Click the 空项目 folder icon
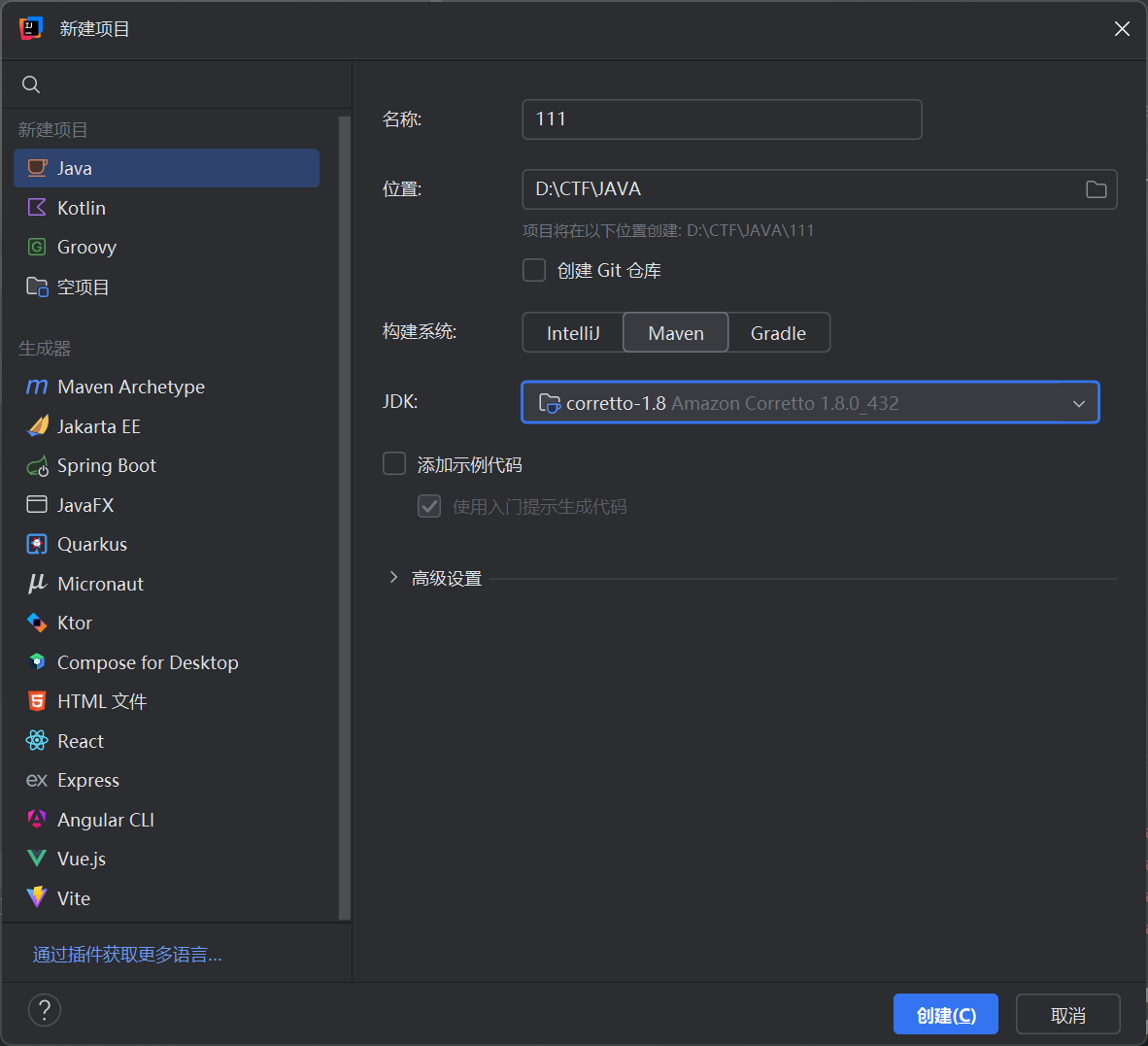 click(37, 287)
